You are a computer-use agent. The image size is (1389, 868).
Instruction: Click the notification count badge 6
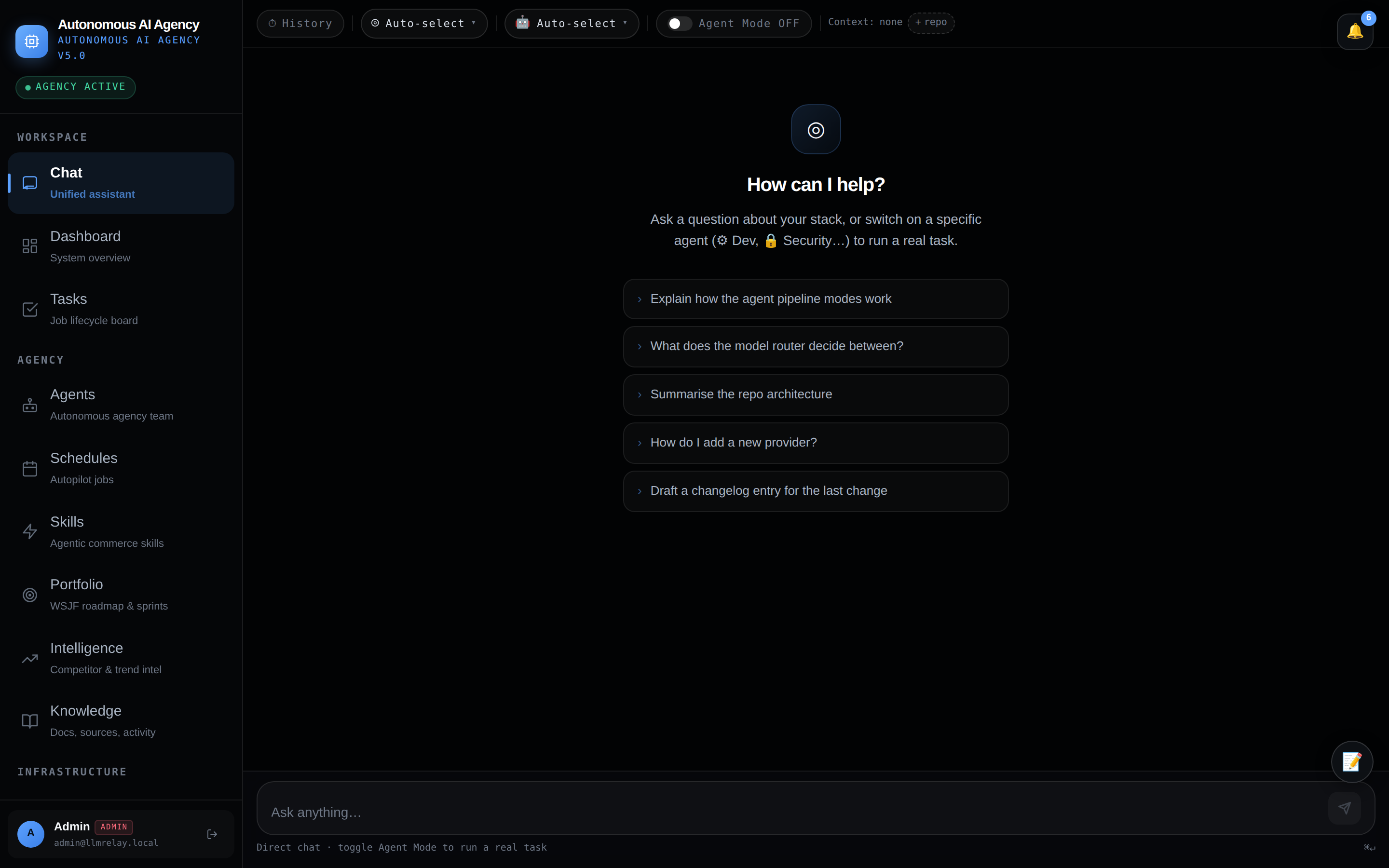(1368, 18)
